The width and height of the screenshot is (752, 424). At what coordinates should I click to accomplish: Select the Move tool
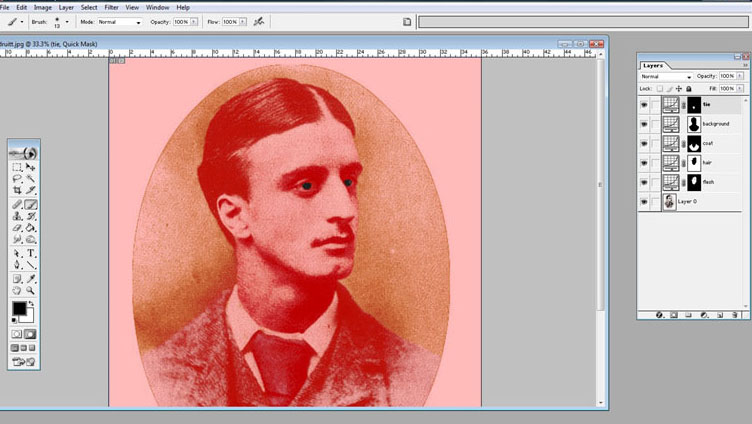[31, 167]
